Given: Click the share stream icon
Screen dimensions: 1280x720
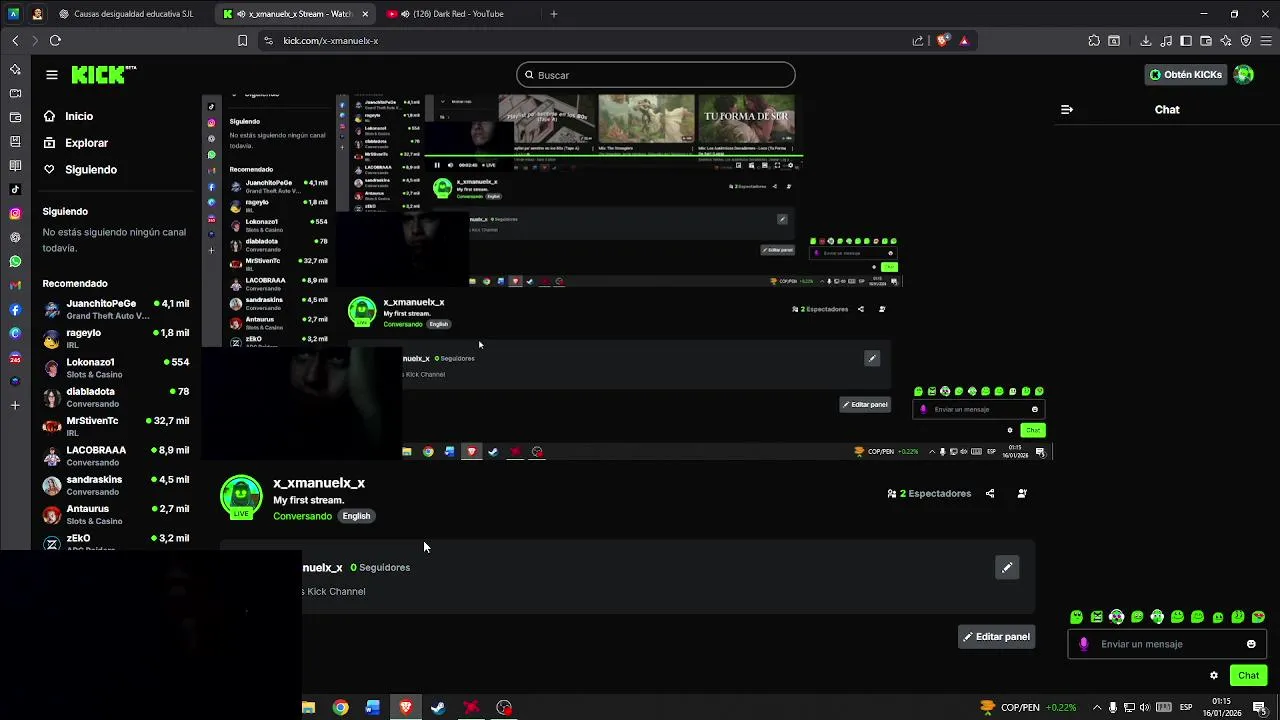Looking at the screenshot, I should pos(990,493).
